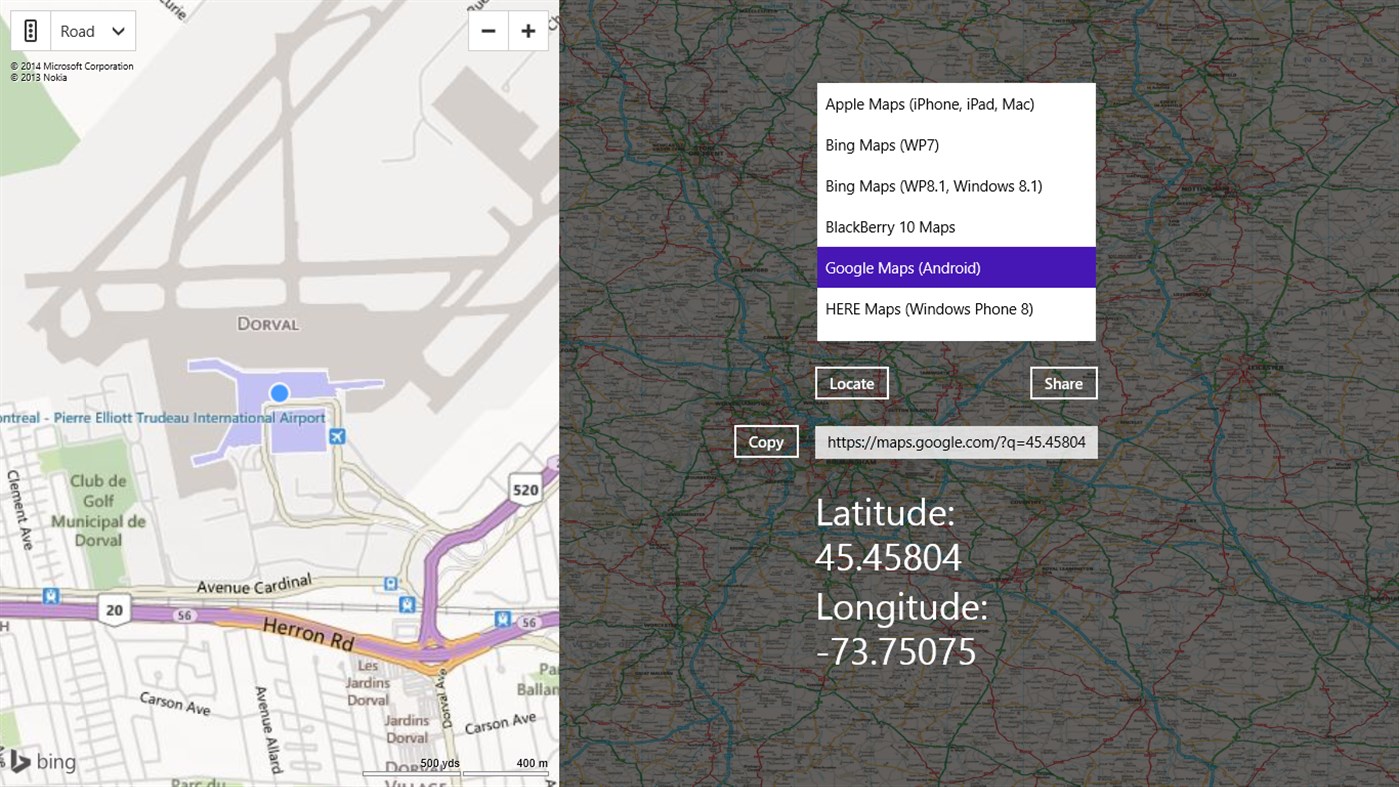Click the Route 20 shield
The height and width of the screenshot is (787, 1399).
click(114, 610)
